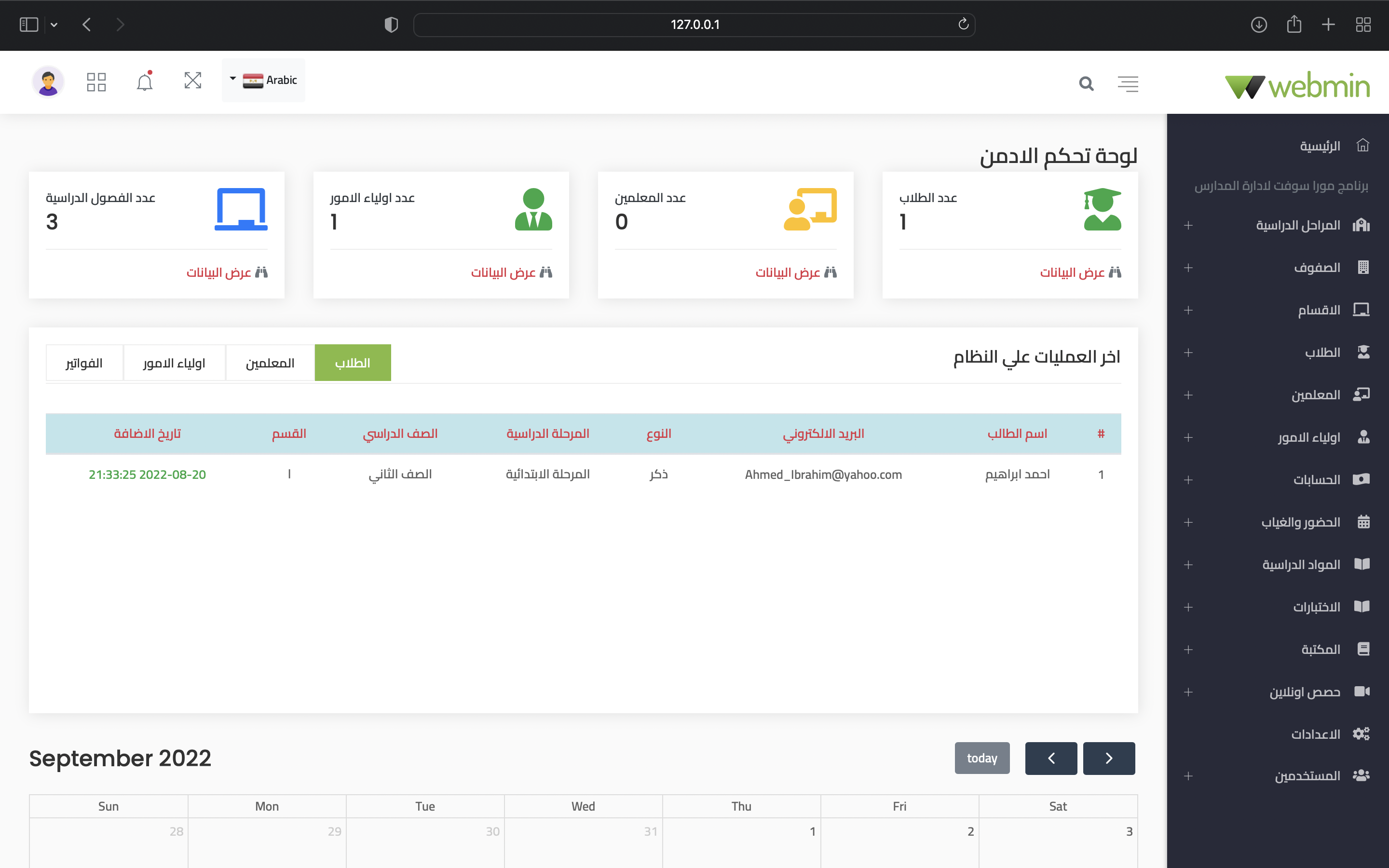Click the browser address bar

click(x=694, y=25)
